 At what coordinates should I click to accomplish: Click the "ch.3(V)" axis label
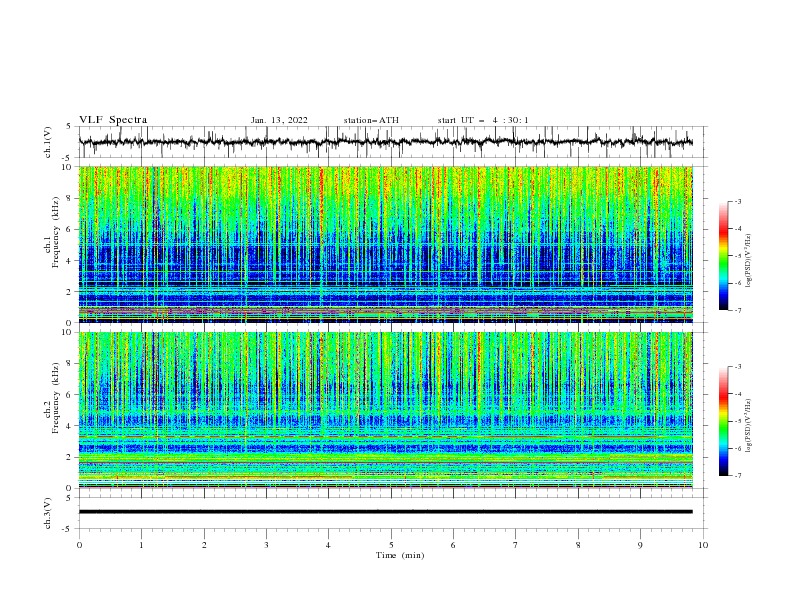pyautogui.click(x=48, y=513)
